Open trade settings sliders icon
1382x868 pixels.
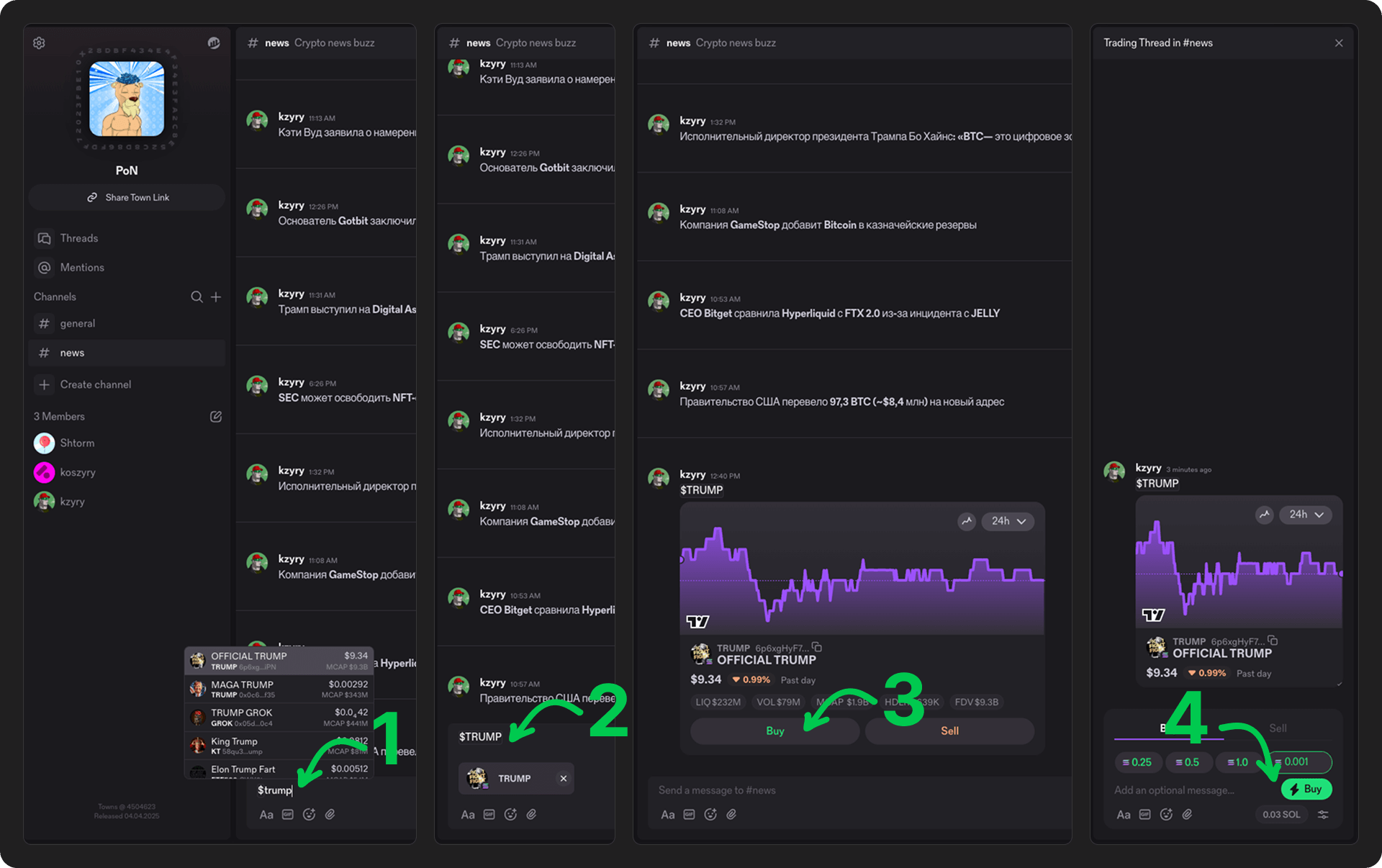point(1323,815)
